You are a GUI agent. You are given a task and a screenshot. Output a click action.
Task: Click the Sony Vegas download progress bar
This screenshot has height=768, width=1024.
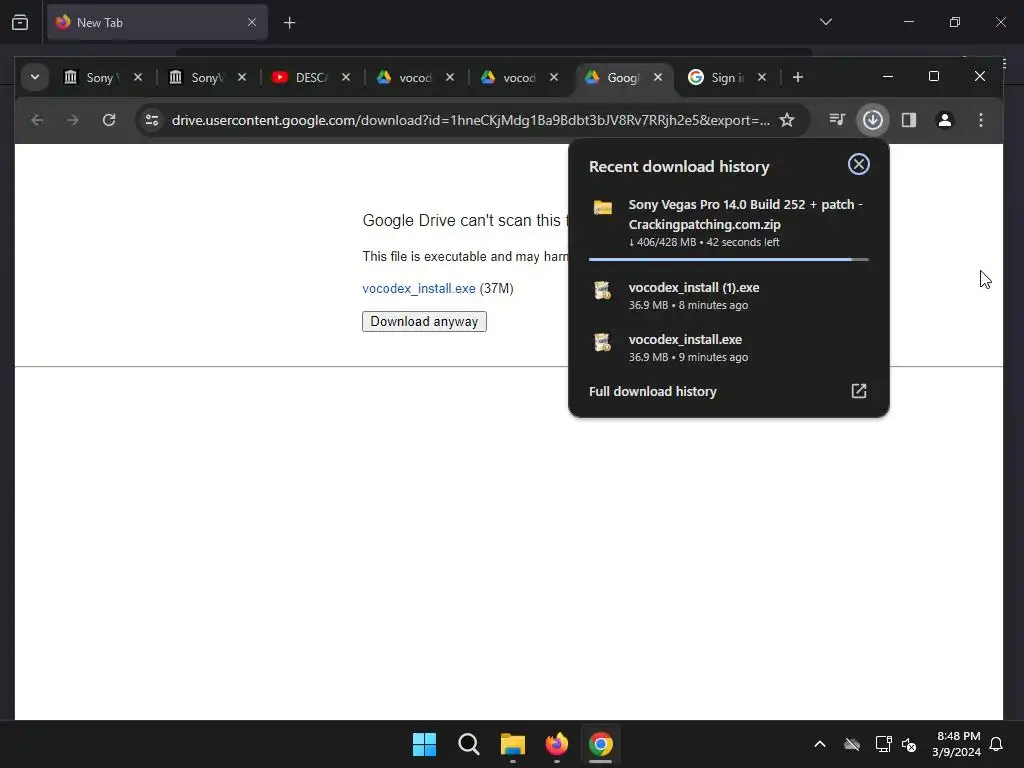point(729,259)
